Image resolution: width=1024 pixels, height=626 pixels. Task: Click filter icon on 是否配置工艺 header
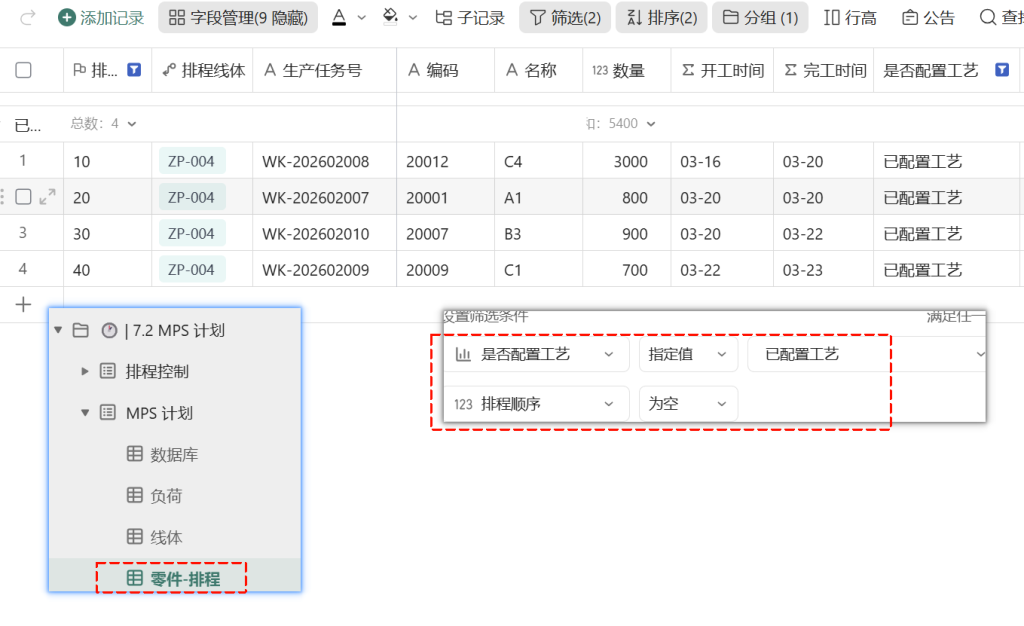coord(1002,69)
